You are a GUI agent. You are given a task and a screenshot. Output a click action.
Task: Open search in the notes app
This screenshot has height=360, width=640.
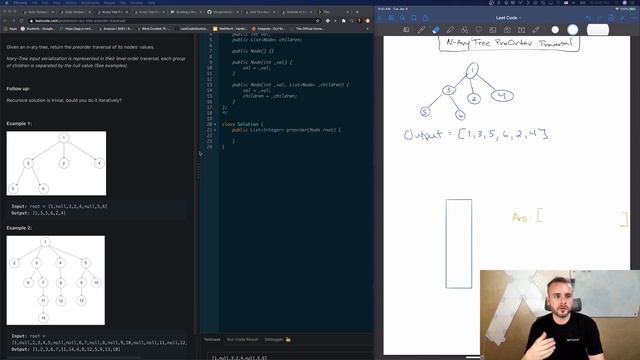click(x=402, y=18)
